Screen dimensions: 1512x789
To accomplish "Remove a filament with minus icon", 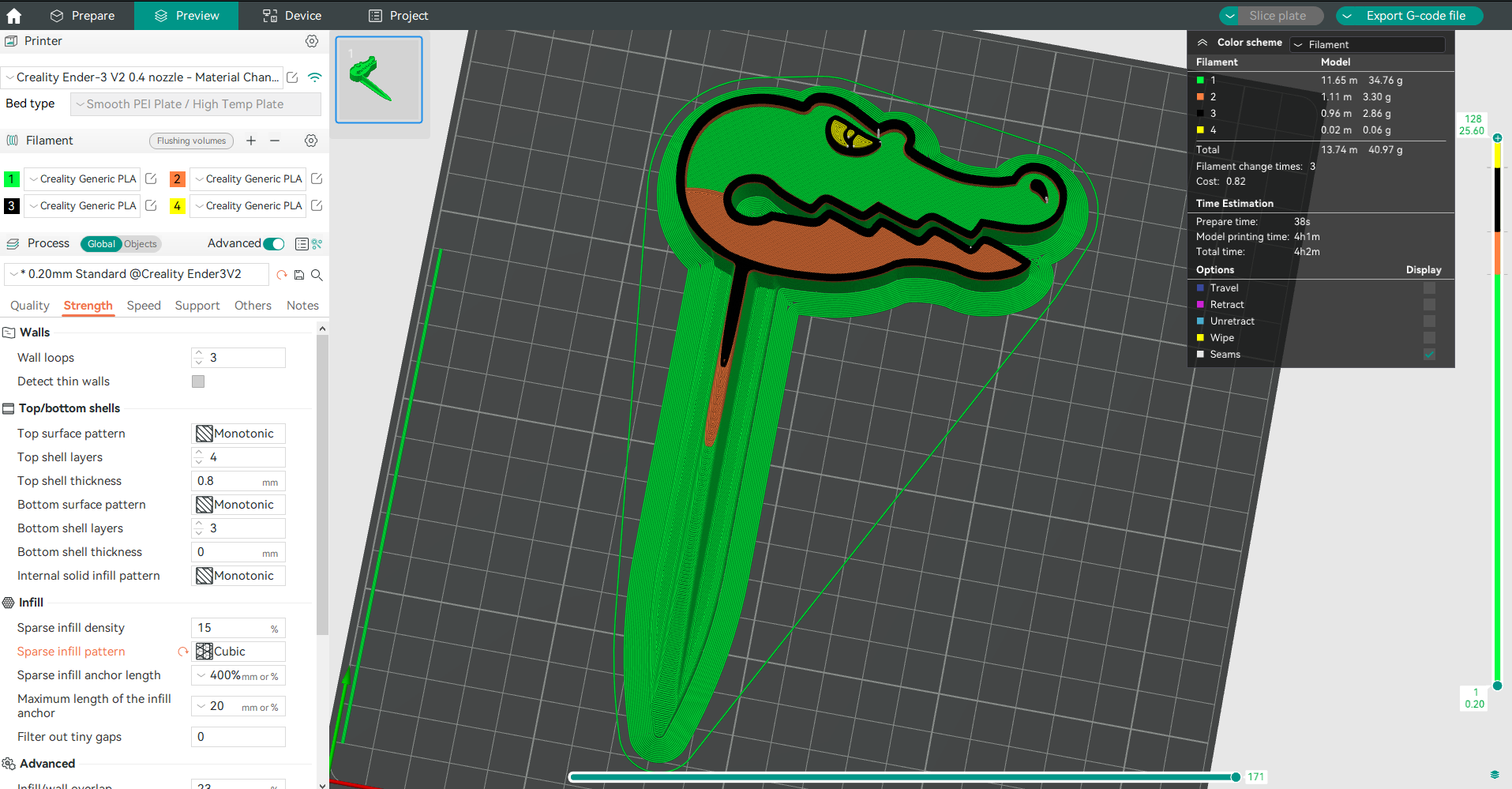I will point(275,141).
